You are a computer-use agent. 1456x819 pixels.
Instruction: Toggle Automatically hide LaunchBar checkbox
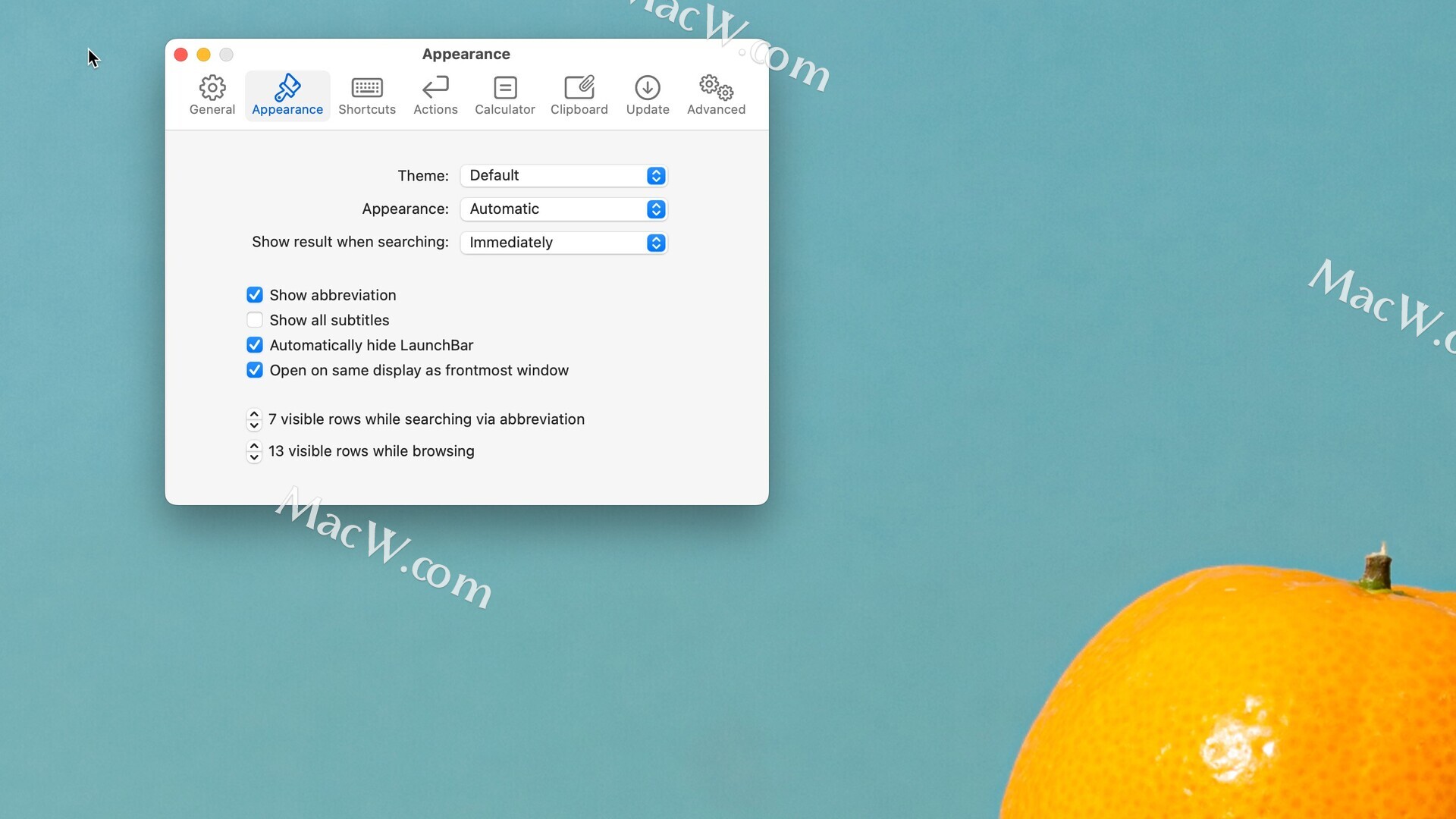pos(255,345)
